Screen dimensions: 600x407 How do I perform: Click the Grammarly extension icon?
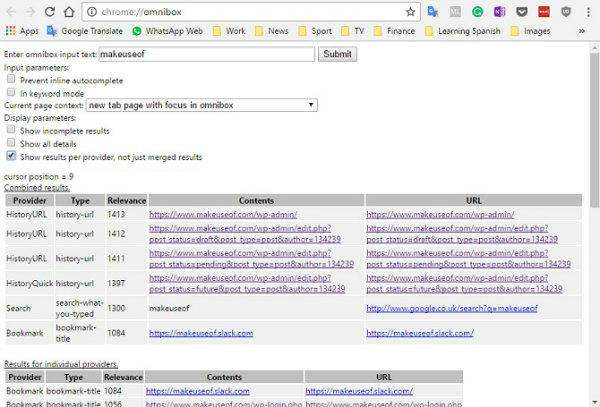point(478,12)
